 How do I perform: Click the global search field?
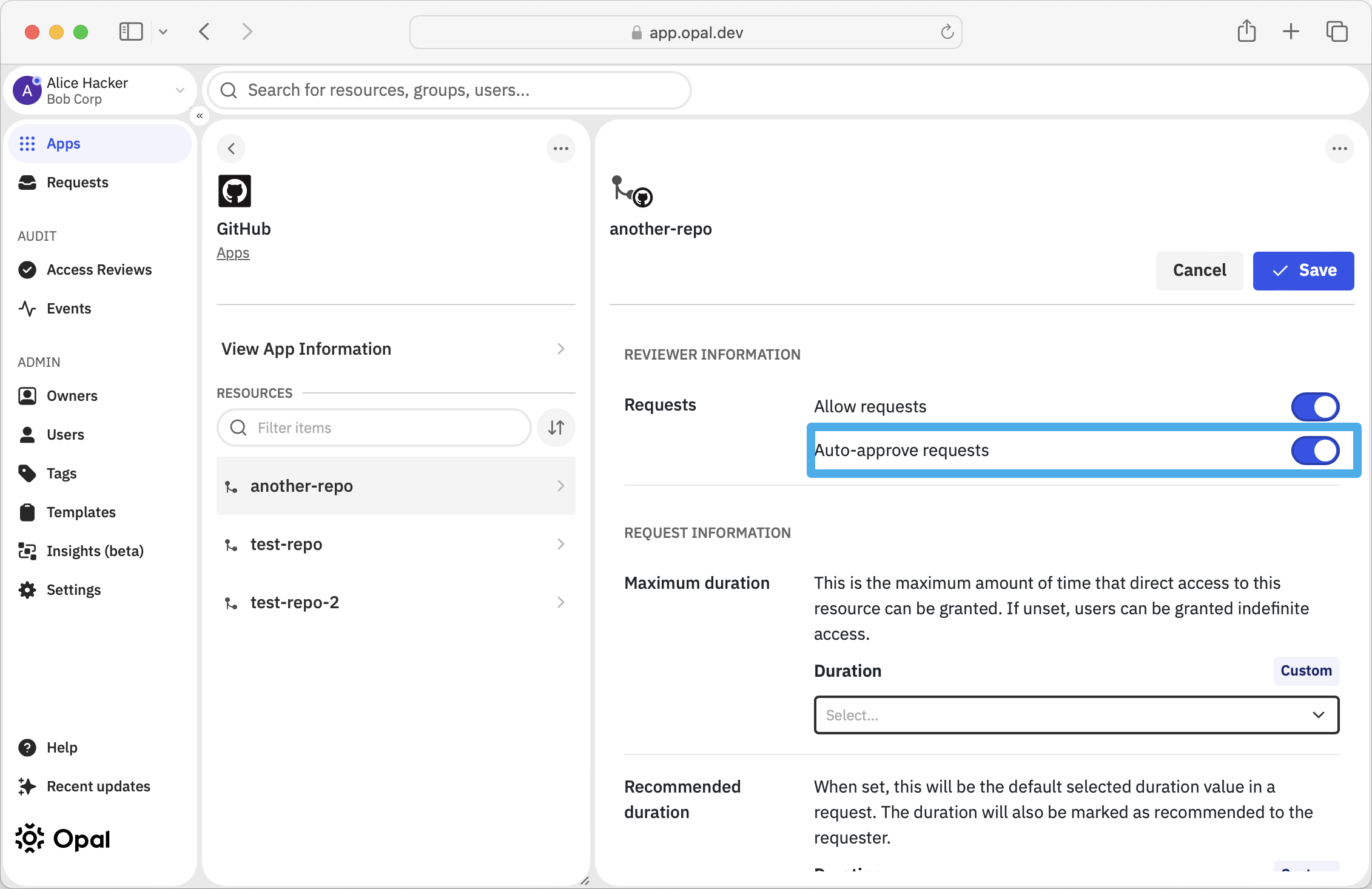click(x=449, y=90)
